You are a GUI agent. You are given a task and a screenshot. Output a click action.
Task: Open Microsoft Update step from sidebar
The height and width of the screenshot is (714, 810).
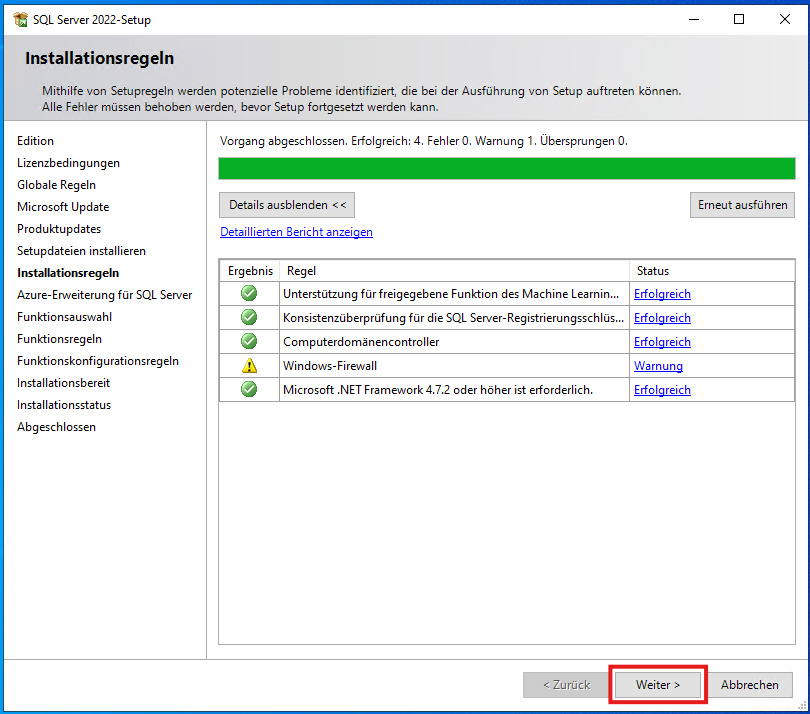[x=63, y=206]
